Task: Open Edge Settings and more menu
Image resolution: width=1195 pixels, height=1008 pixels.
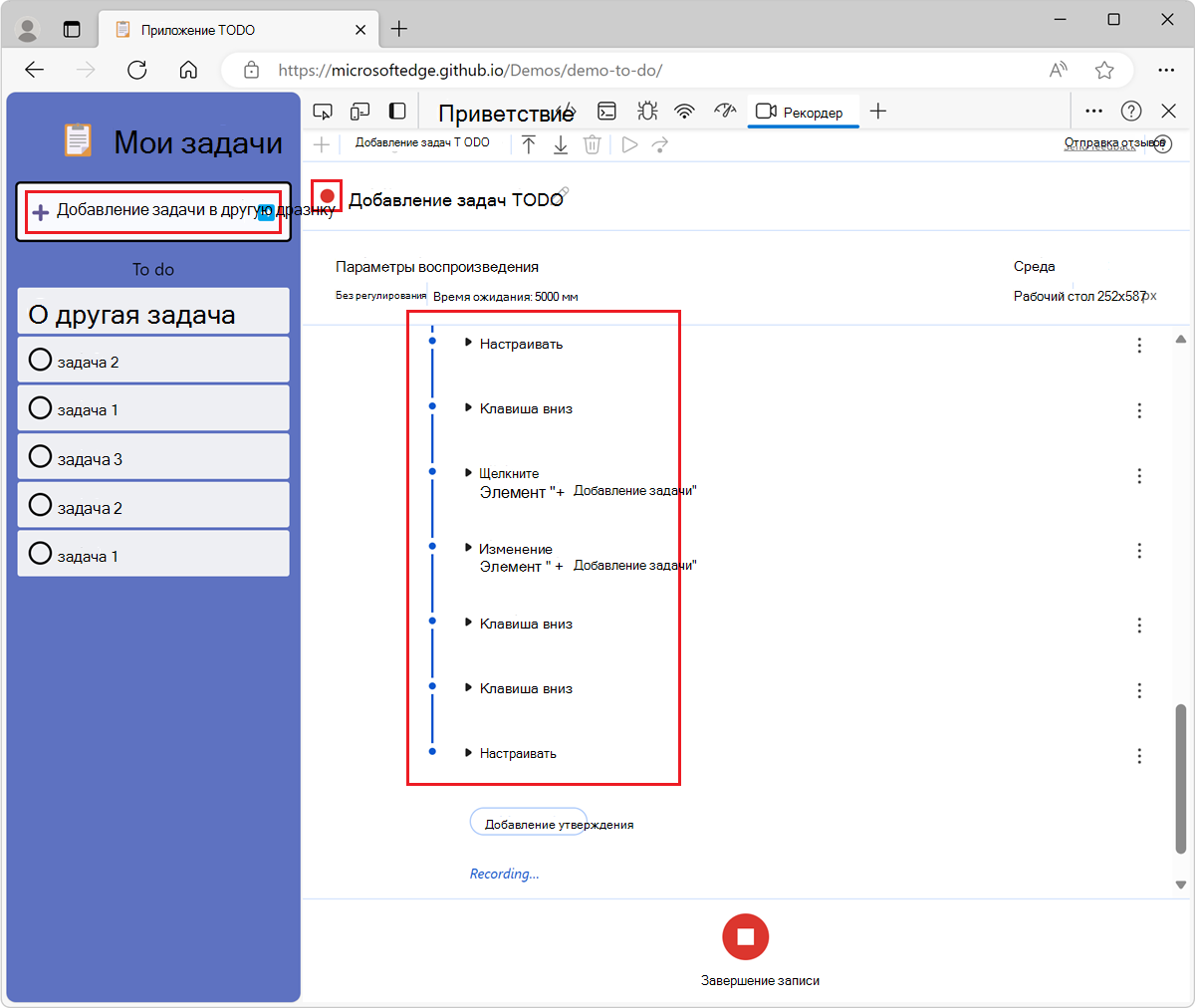Action: click(1166, 70)
